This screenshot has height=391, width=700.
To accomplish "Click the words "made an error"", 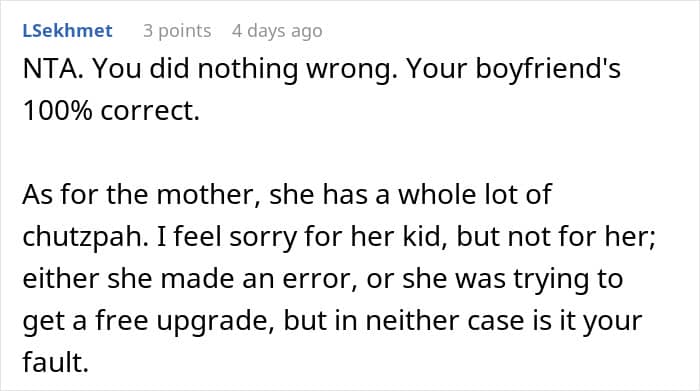I will [259, 279].
